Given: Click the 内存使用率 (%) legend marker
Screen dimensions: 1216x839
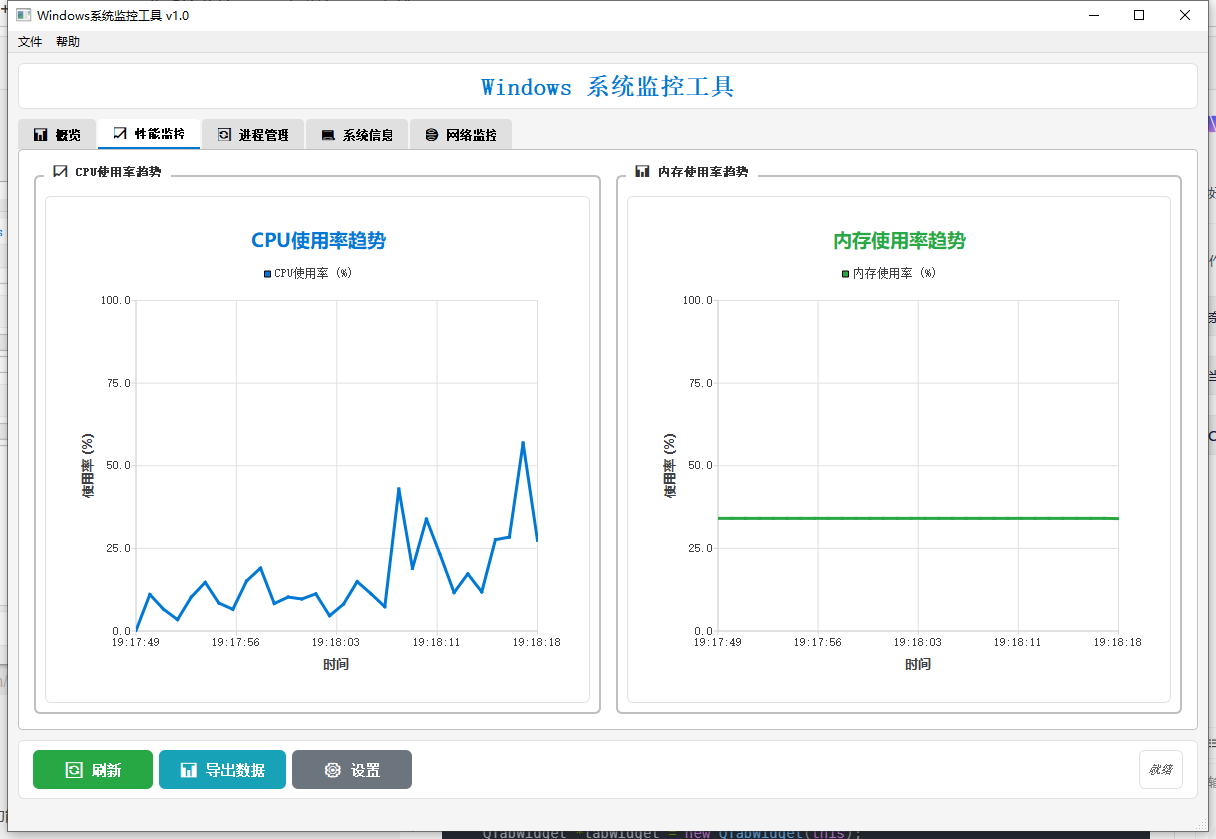Looking at the screenshot, I should click(845, 273).
